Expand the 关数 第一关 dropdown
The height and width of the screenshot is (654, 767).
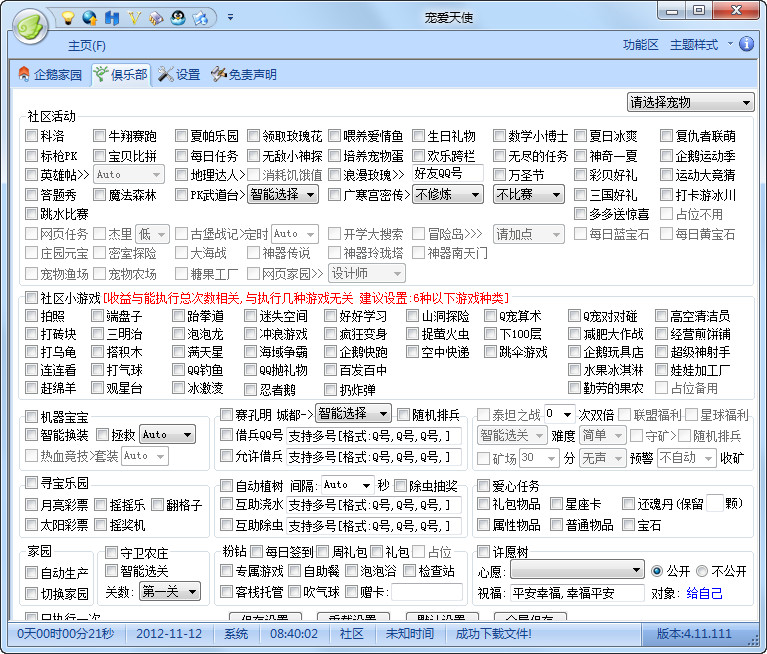pos(170,591)
